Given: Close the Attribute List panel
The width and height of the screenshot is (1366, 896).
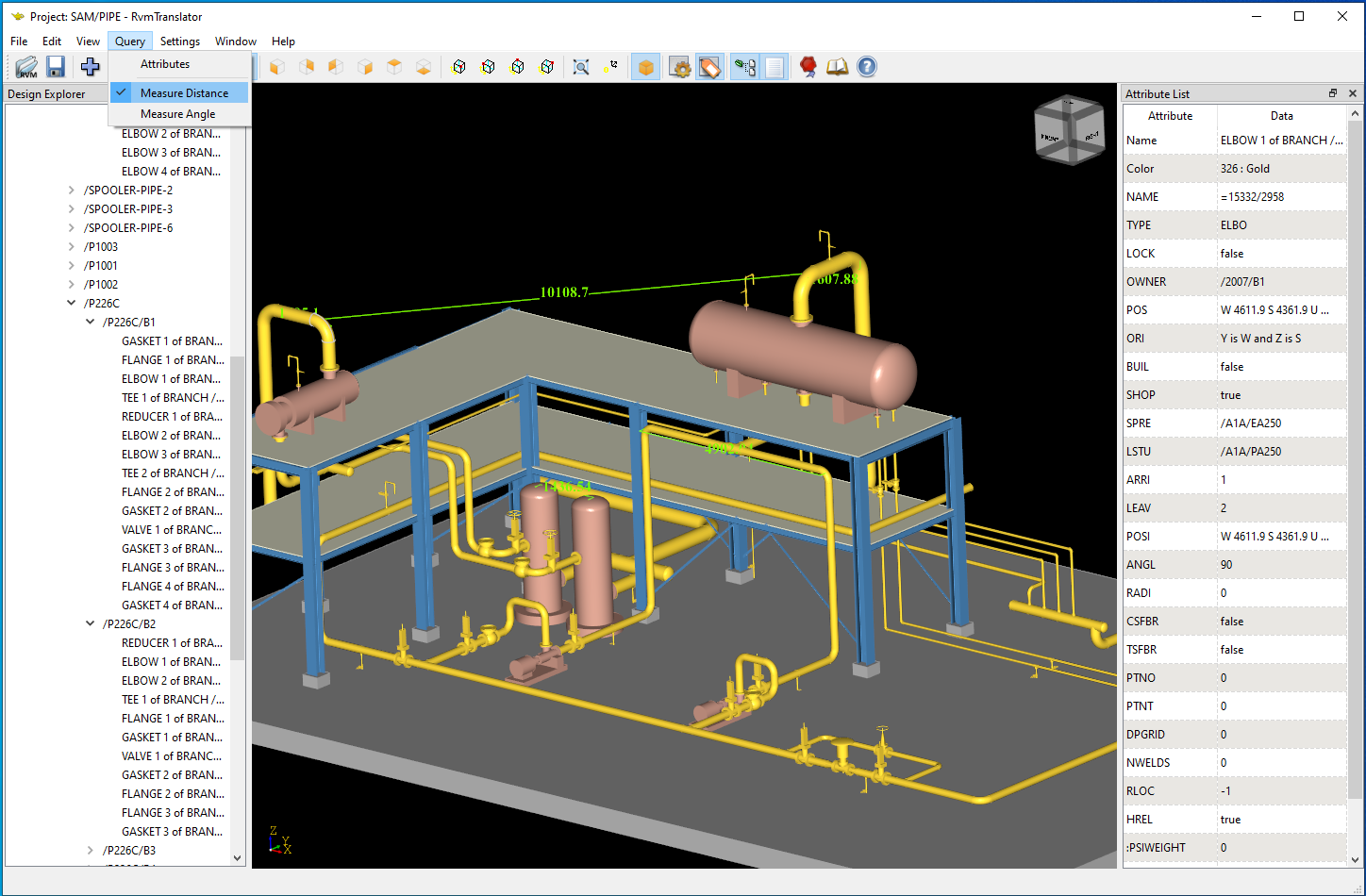Looking at the screenshot, I should pyautogui.click(x=1352, y=93).
